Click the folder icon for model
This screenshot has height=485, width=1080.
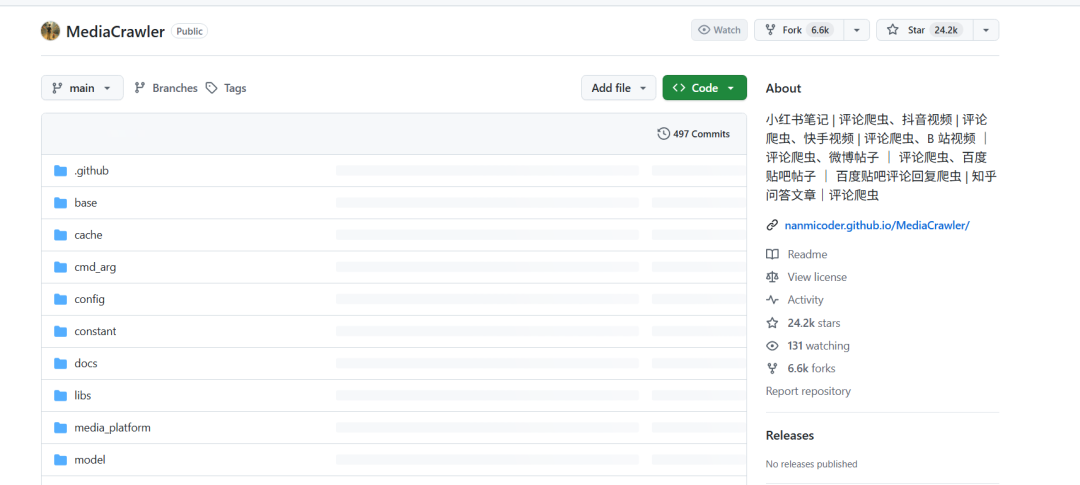click(61, 460)
